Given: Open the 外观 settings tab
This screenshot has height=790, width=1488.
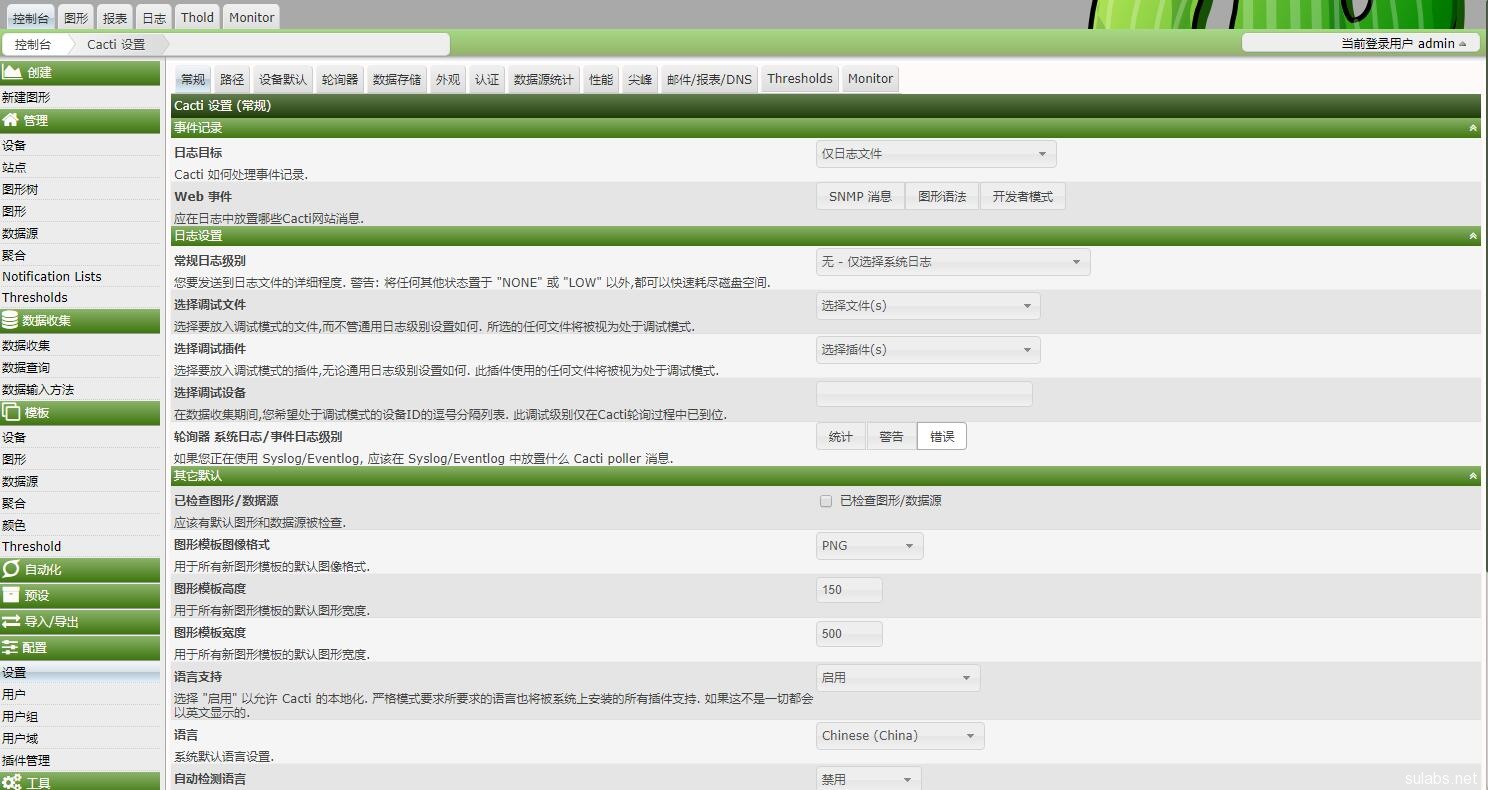Looking at the screenshot, I should (448, 79).
